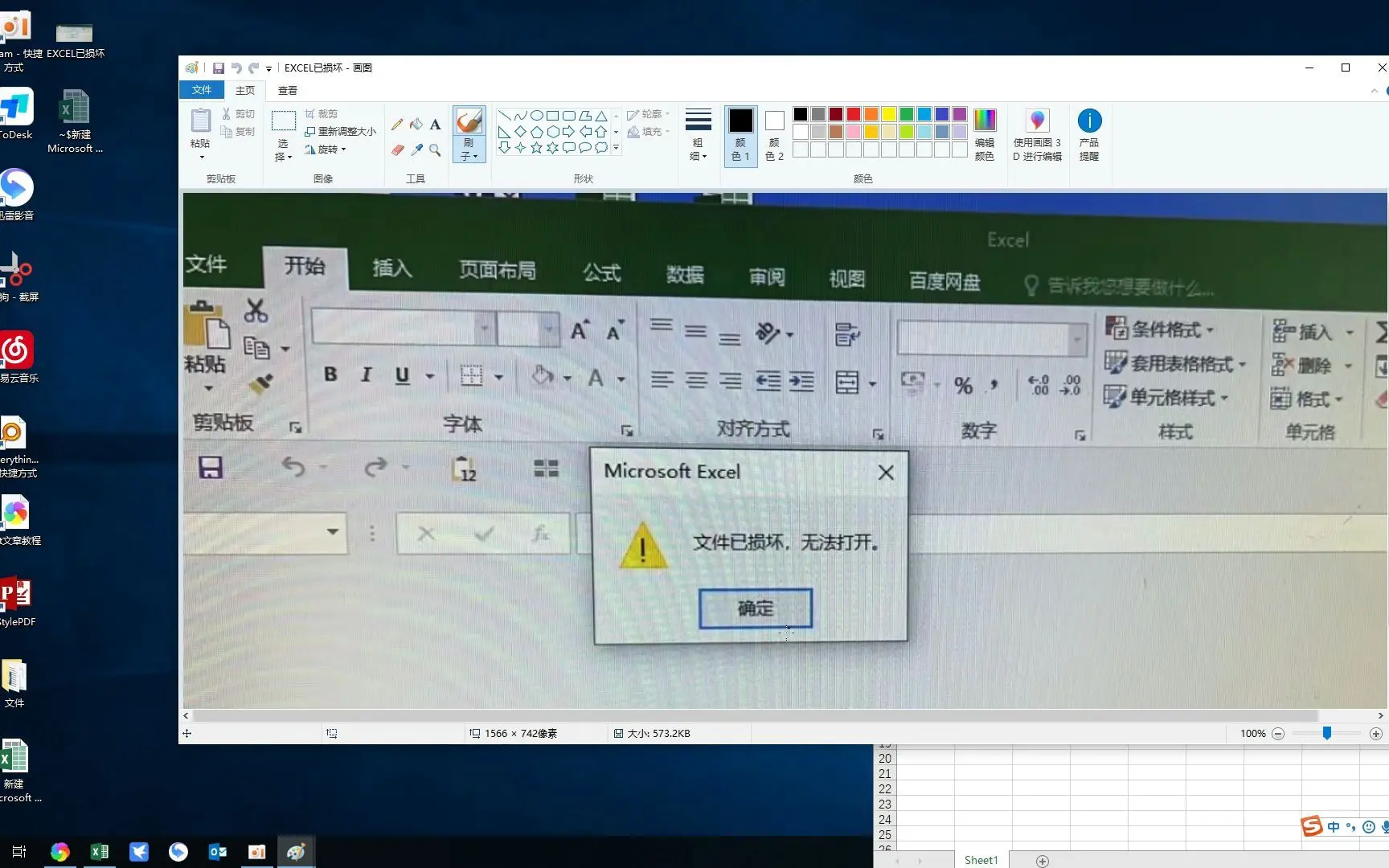Select the Magnifier tool
1389x868 pixels.
(435, 149)
